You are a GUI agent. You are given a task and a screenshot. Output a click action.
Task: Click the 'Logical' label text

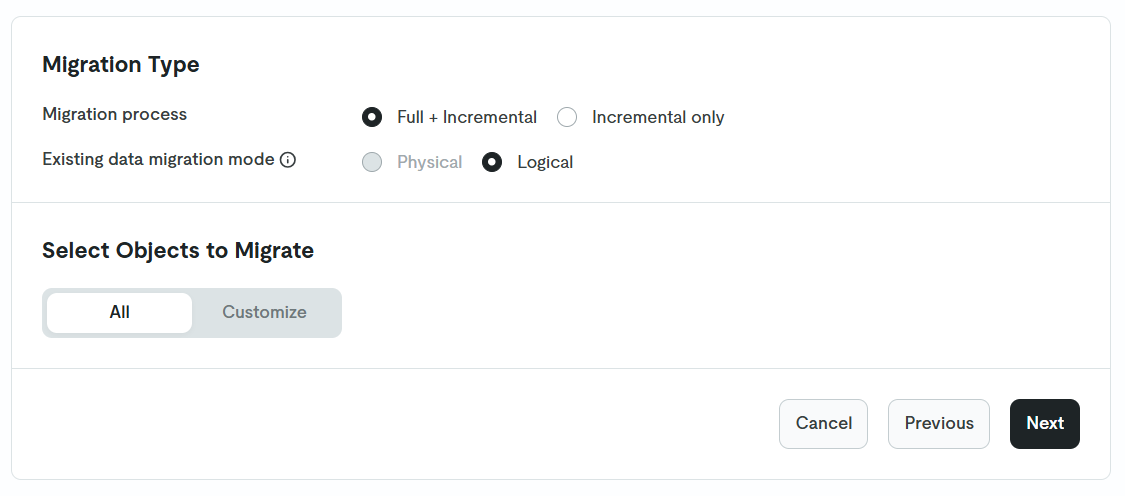545,162
